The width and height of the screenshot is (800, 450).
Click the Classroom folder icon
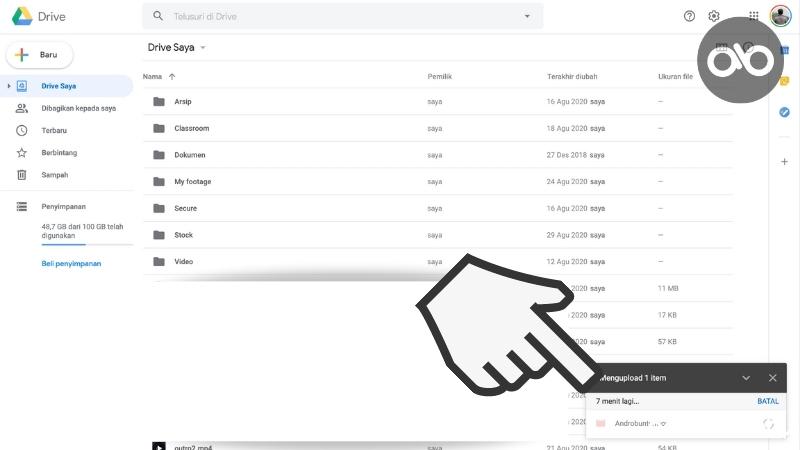(x=159, y=128)
